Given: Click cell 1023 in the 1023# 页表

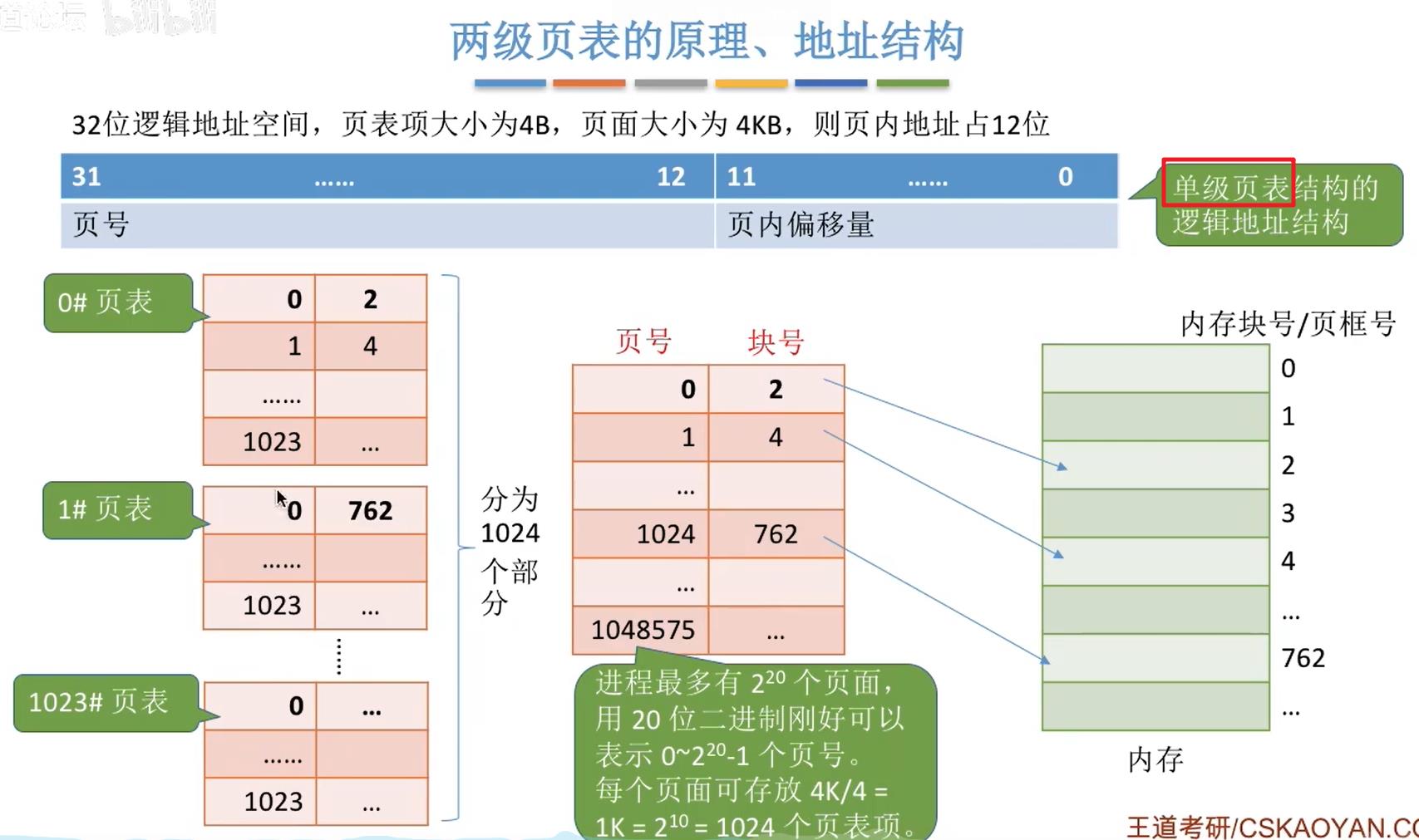Looking at the screenshot, I should point(260,801).
